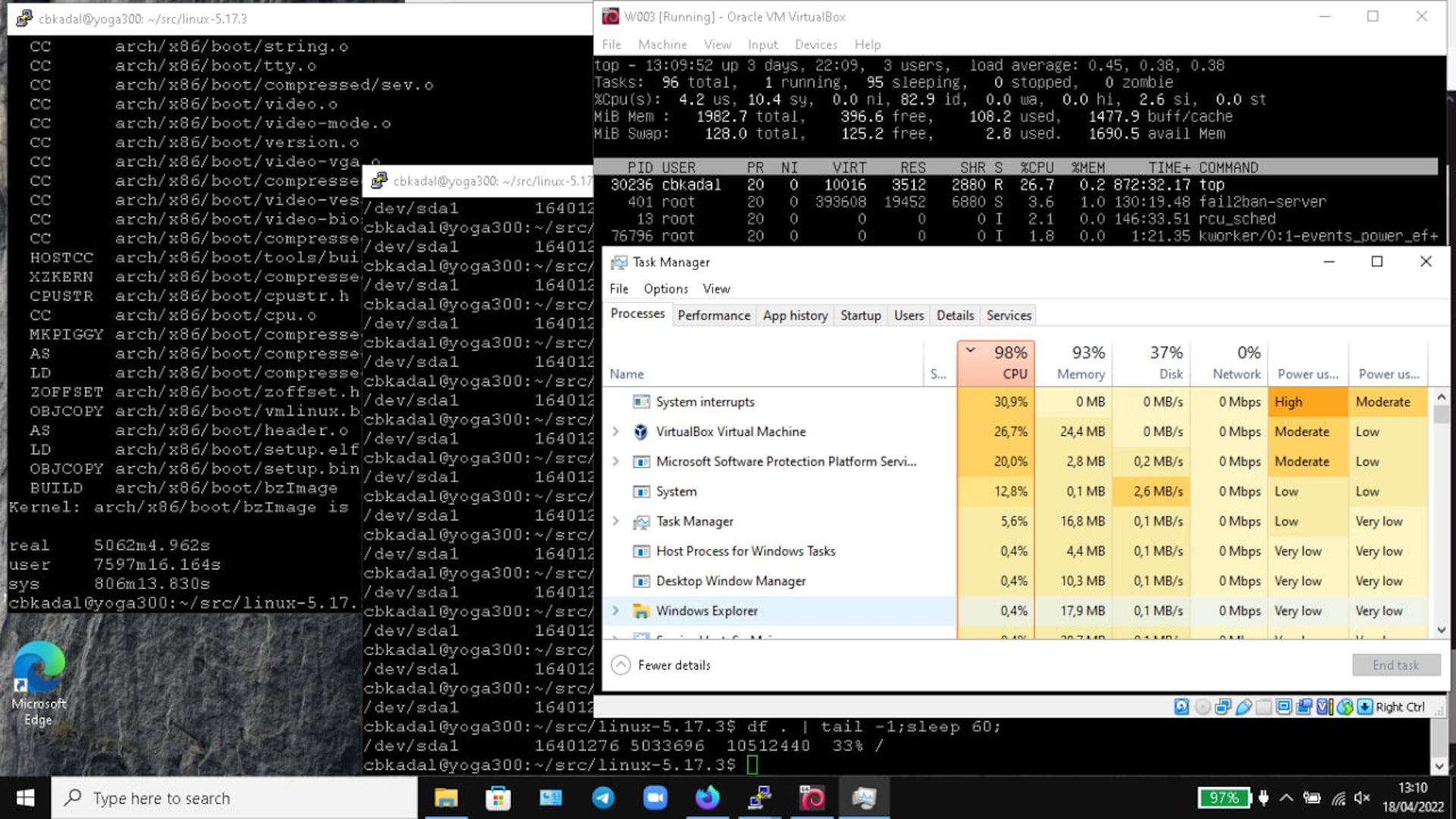This screenshot has width=1456, height=819.
Task: Switch to Startup tab
Action: (861, 315)
